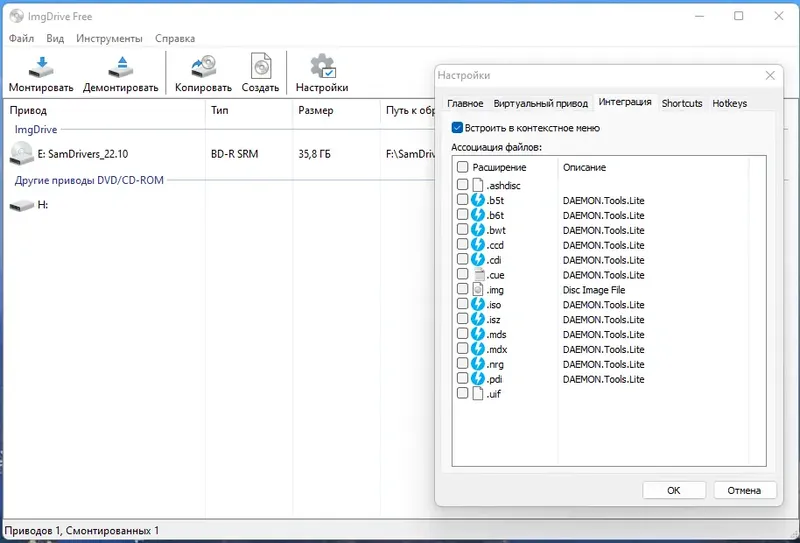
Task: Click the blank file icon beside .ashdisc
Action: (x=478, y=185)
